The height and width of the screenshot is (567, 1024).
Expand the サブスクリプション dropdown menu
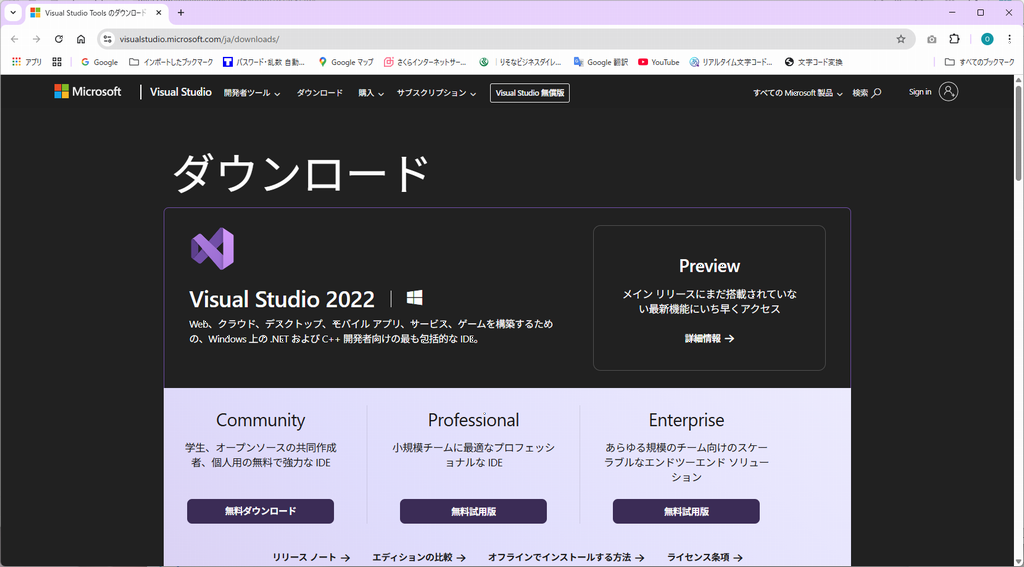436,93
